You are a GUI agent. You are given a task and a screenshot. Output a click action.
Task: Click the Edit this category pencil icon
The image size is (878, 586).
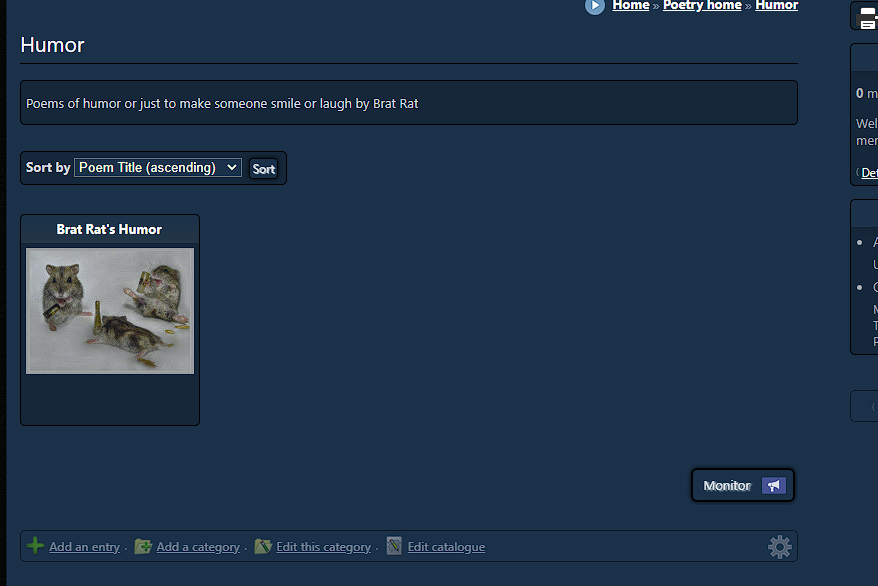(263, 546)
